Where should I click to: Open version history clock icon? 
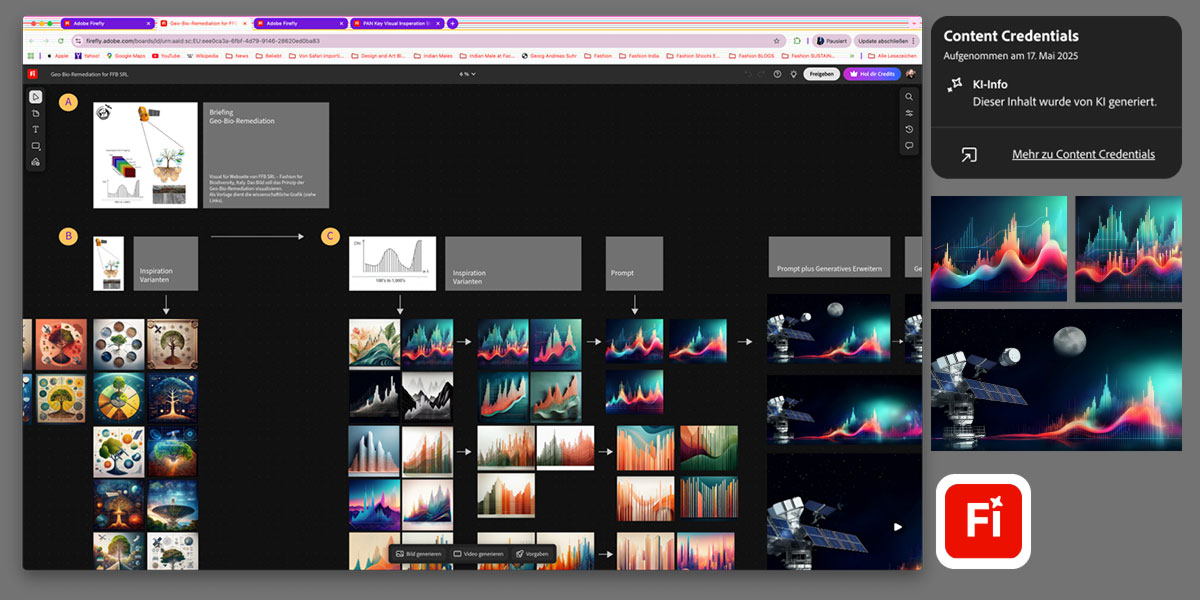[x=909, y=129]
